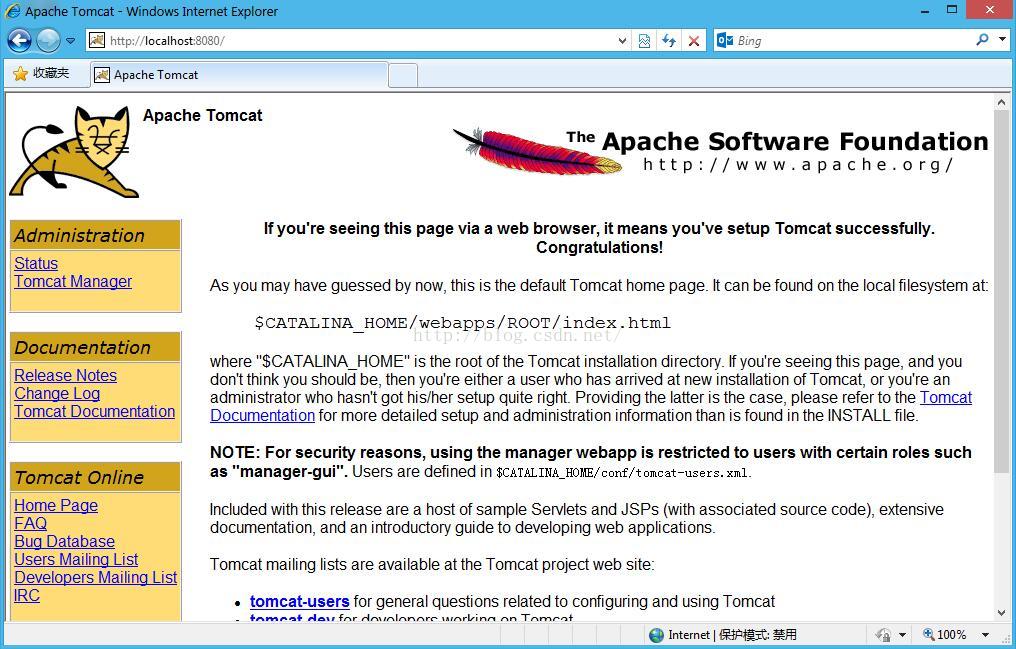
Task: Click the Documentation section header
Action: [95, 347]
